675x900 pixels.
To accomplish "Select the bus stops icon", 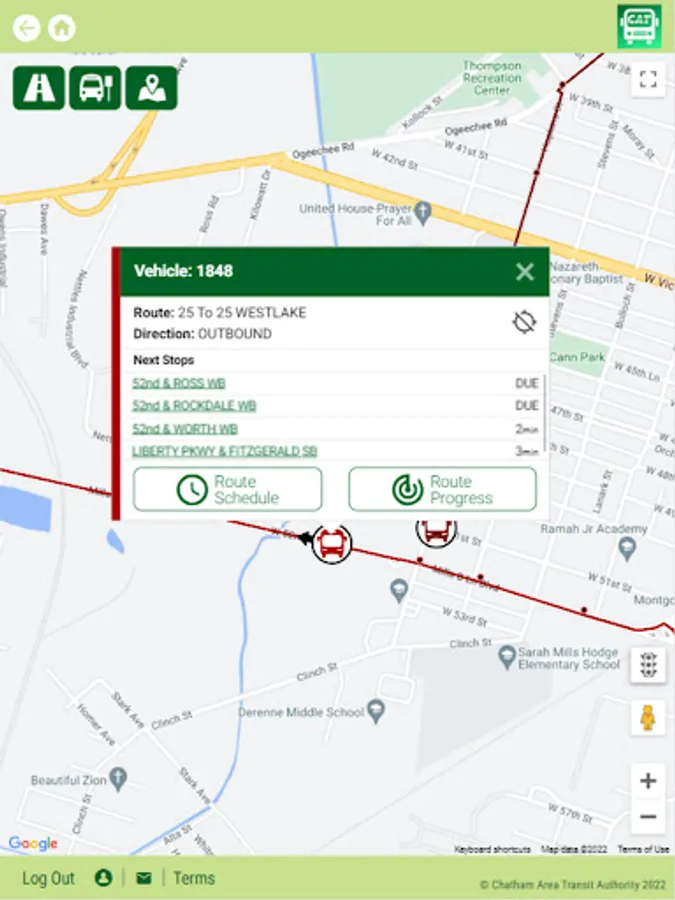I will click(95, 88).
